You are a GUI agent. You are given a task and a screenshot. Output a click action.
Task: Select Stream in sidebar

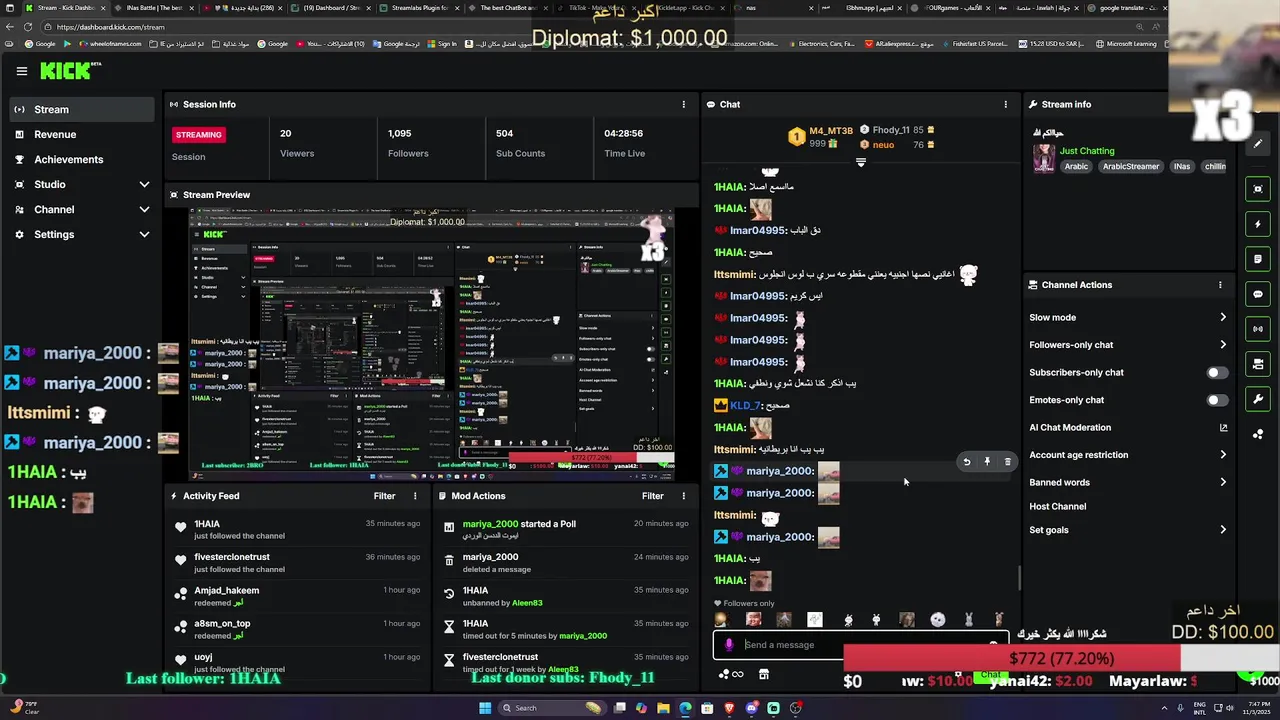pyautogui.click(x=82, y=109)
